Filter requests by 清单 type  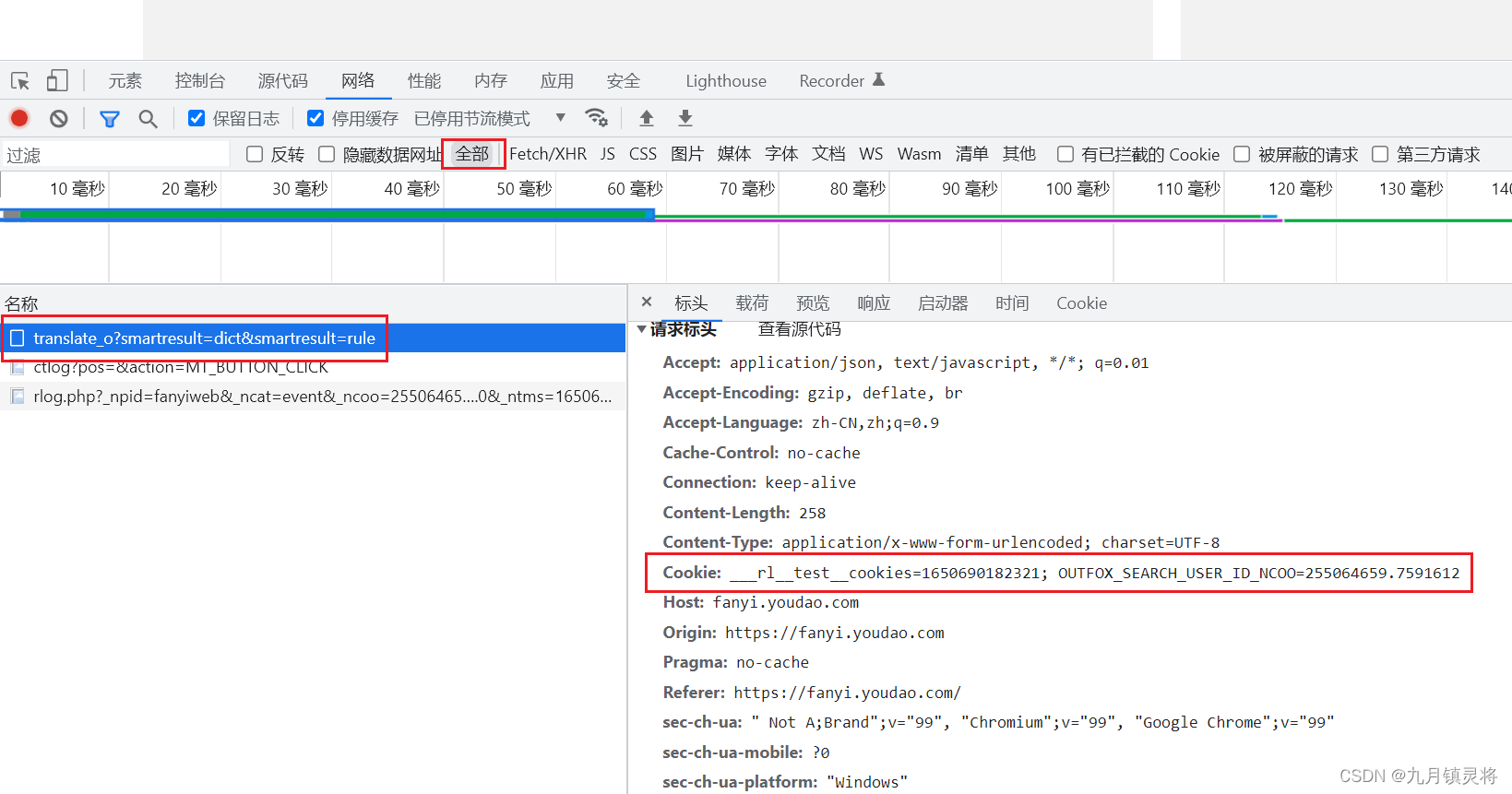click(971, 154)
